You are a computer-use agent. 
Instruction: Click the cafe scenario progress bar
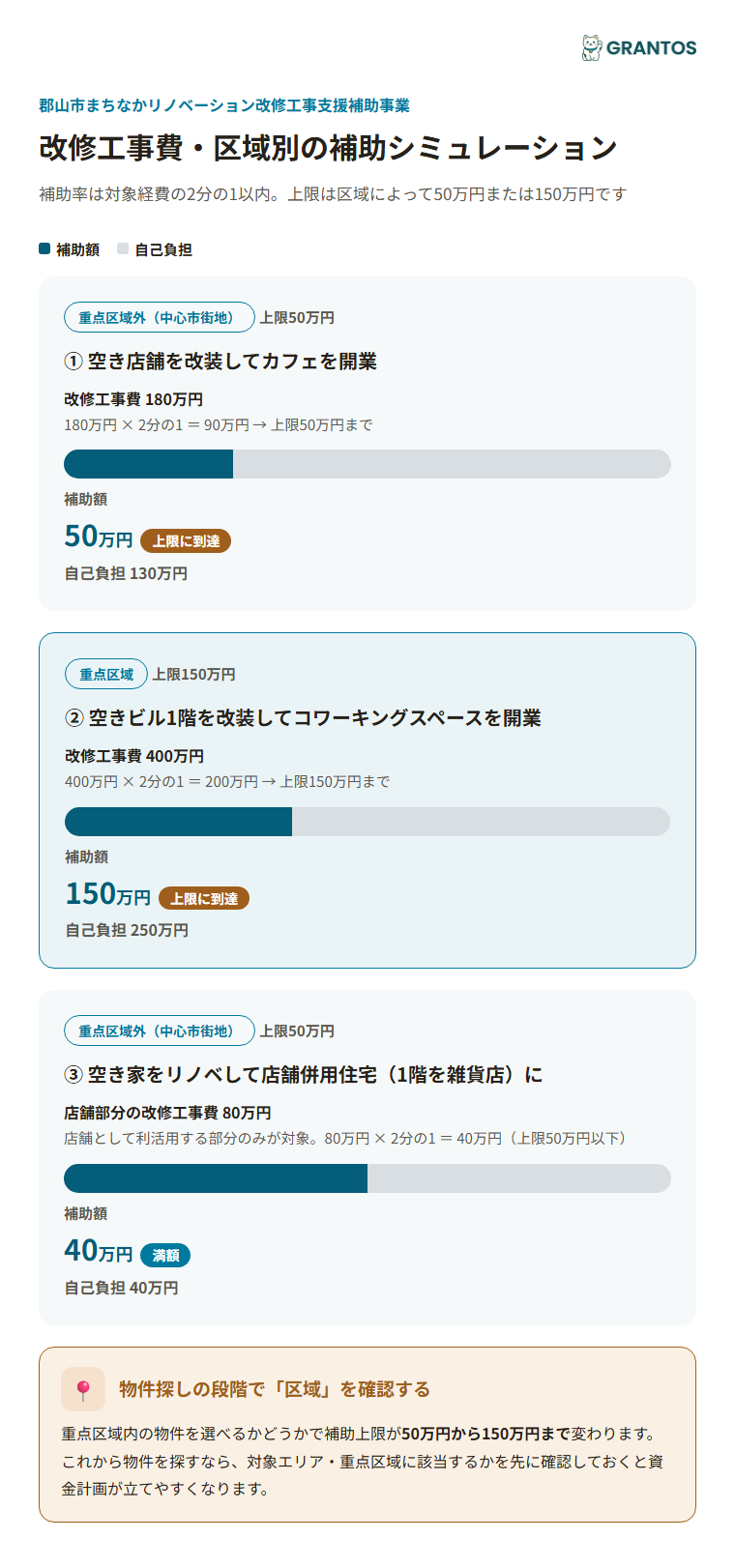(367, 464)
